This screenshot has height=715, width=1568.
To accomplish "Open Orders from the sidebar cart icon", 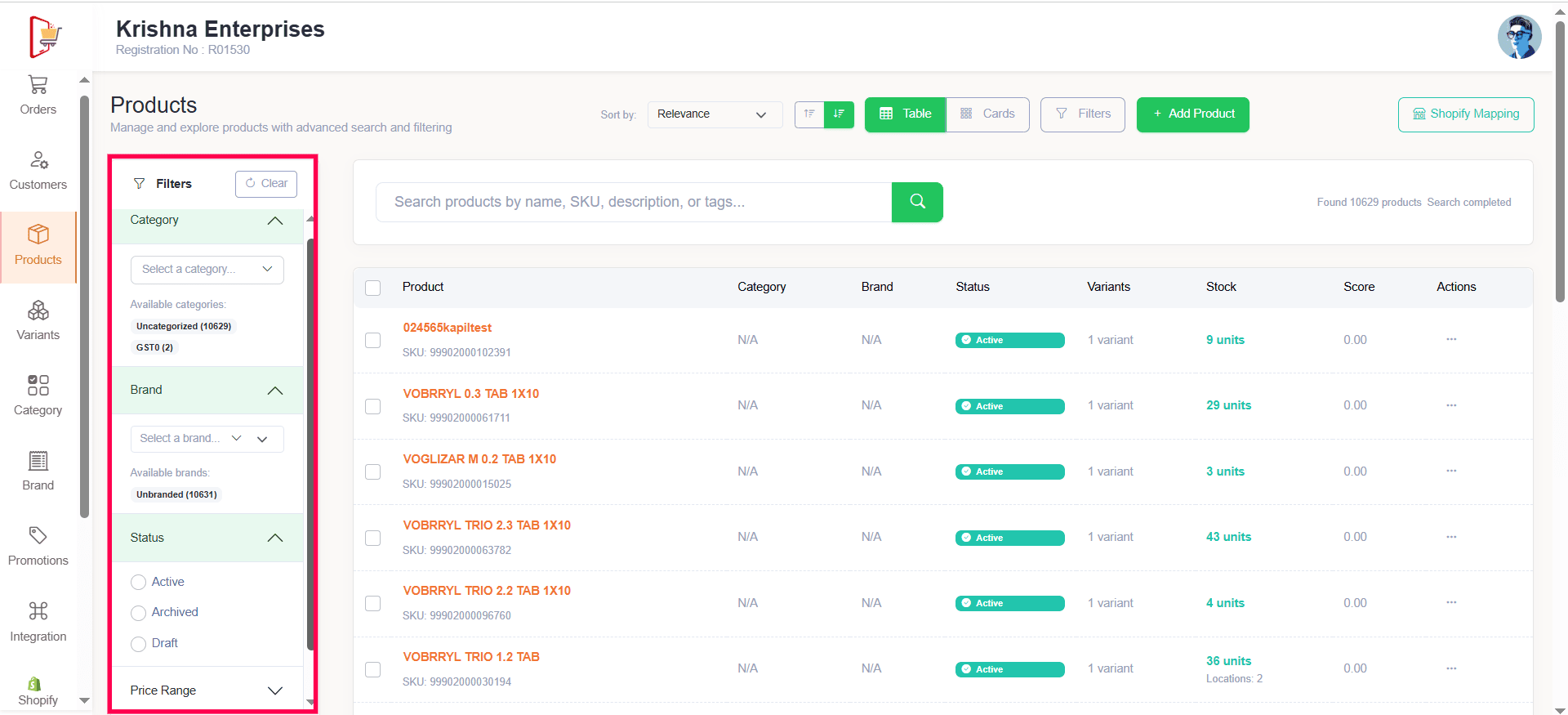I will [38, 95].
